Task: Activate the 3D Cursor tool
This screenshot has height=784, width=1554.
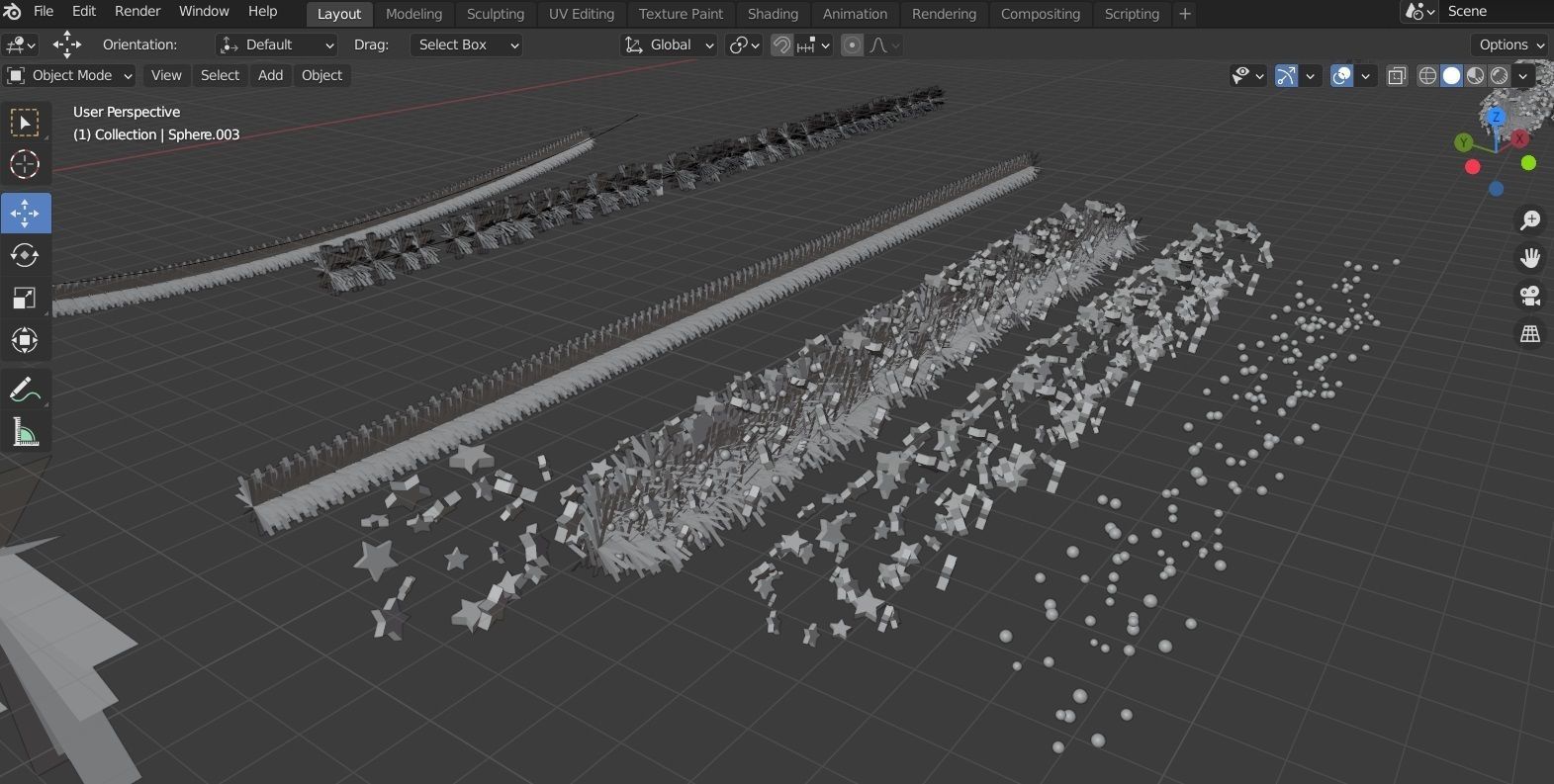Action: coord(25,165)
